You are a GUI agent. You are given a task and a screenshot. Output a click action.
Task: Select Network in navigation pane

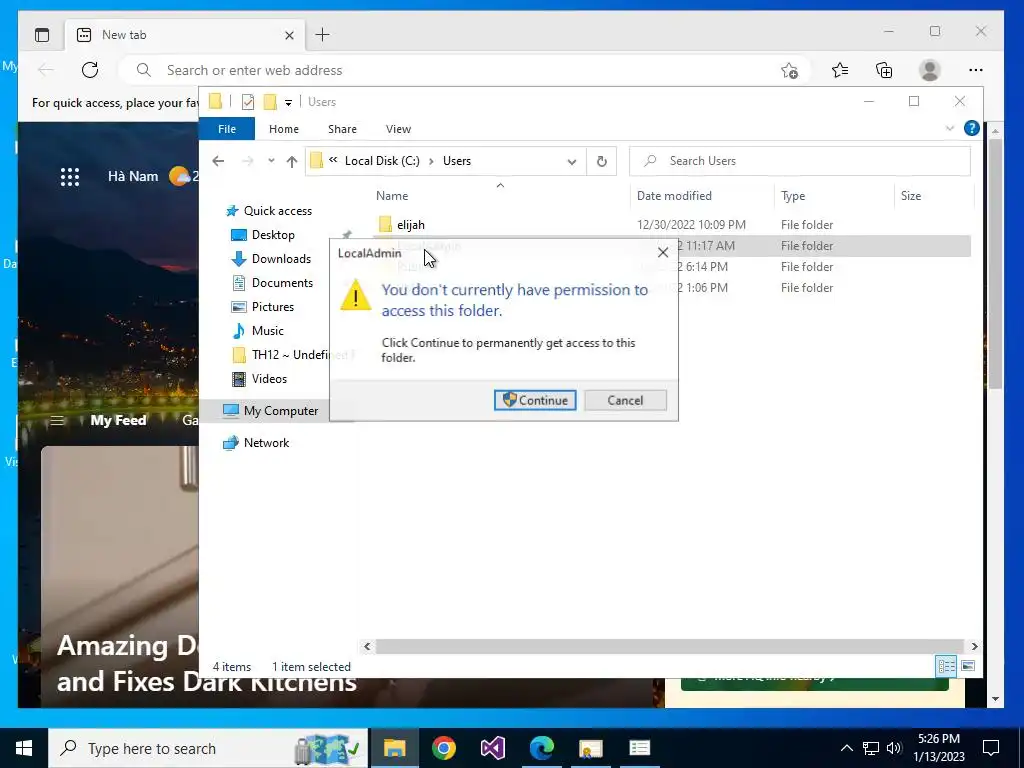266,443
